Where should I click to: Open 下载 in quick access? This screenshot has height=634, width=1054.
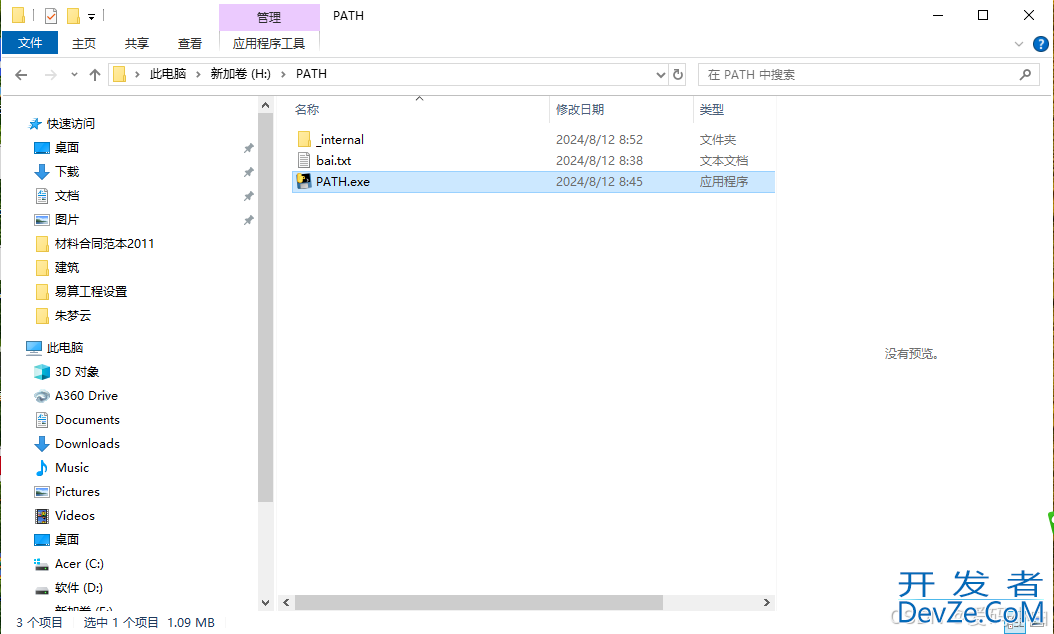point(67,172)
